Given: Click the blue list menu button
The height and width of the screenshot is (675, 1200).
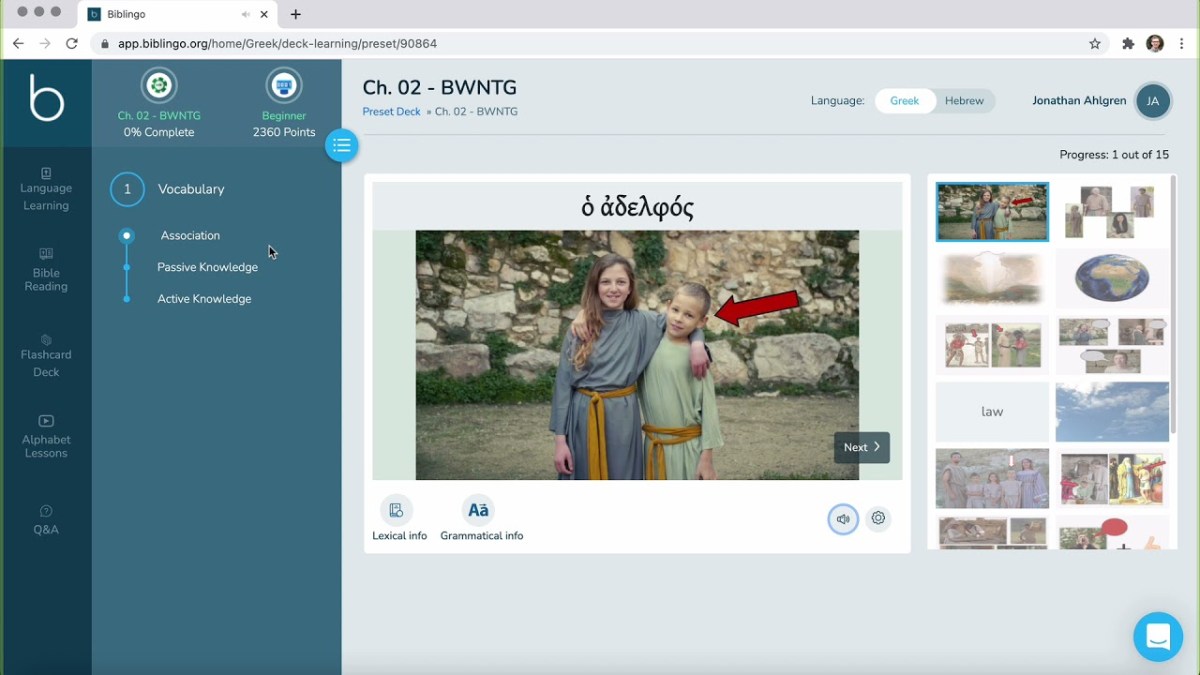Looking at the screenshot, I should (x=342, y=145).
